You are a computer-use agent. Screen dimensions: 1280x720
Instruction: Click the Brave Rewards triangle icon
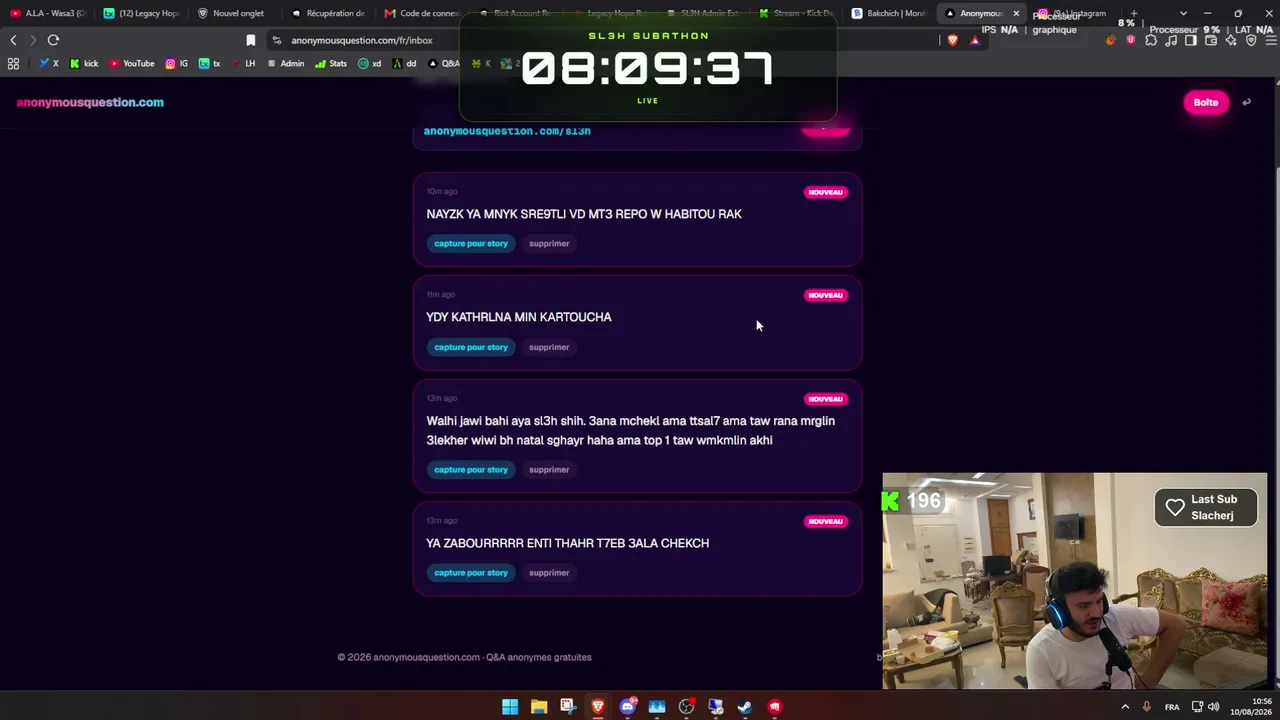(975, 40)
